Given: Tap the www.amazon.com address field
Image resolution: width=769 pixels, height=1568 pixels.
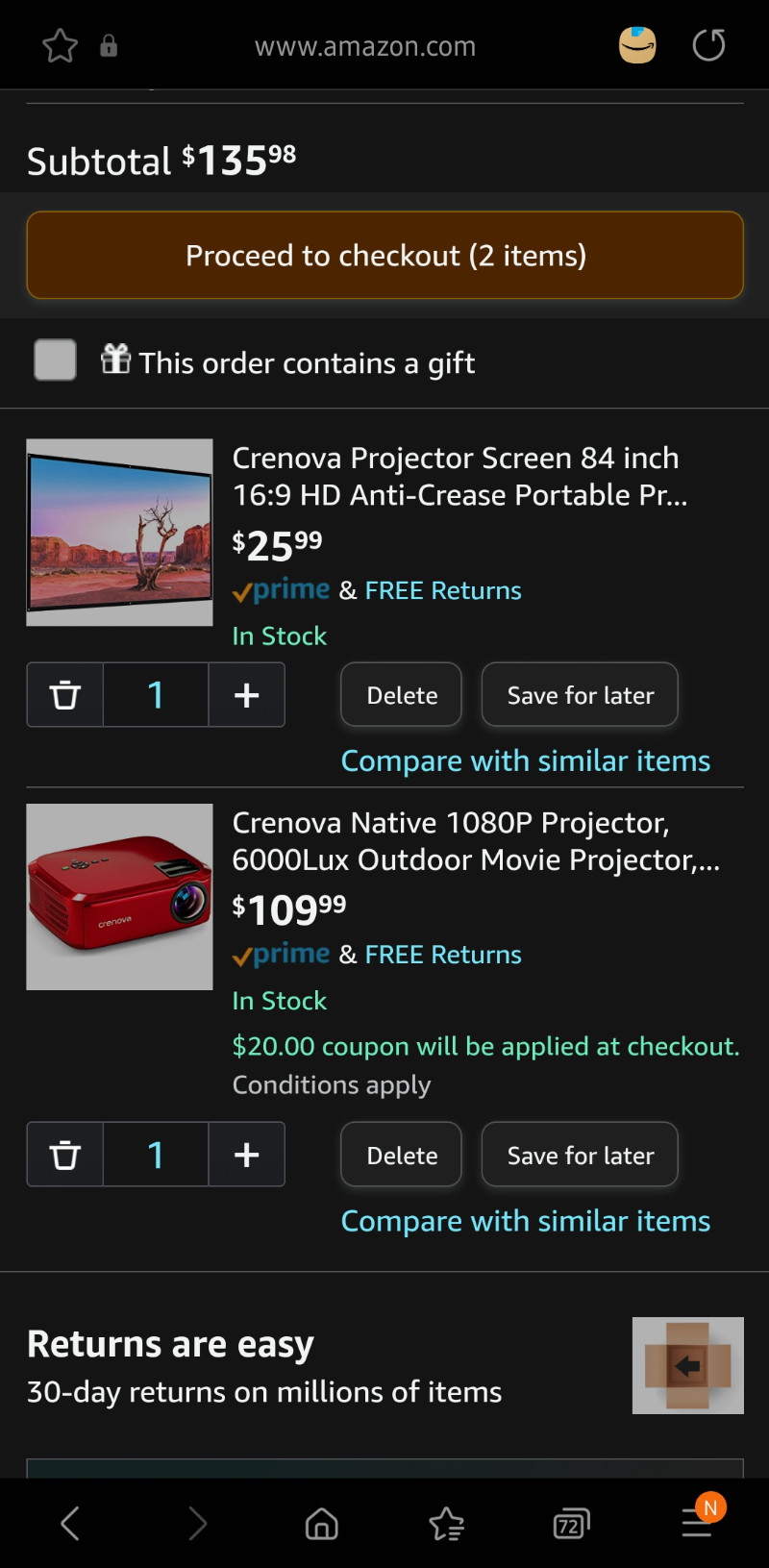Looking at the screenshot, I should point(365,46).
